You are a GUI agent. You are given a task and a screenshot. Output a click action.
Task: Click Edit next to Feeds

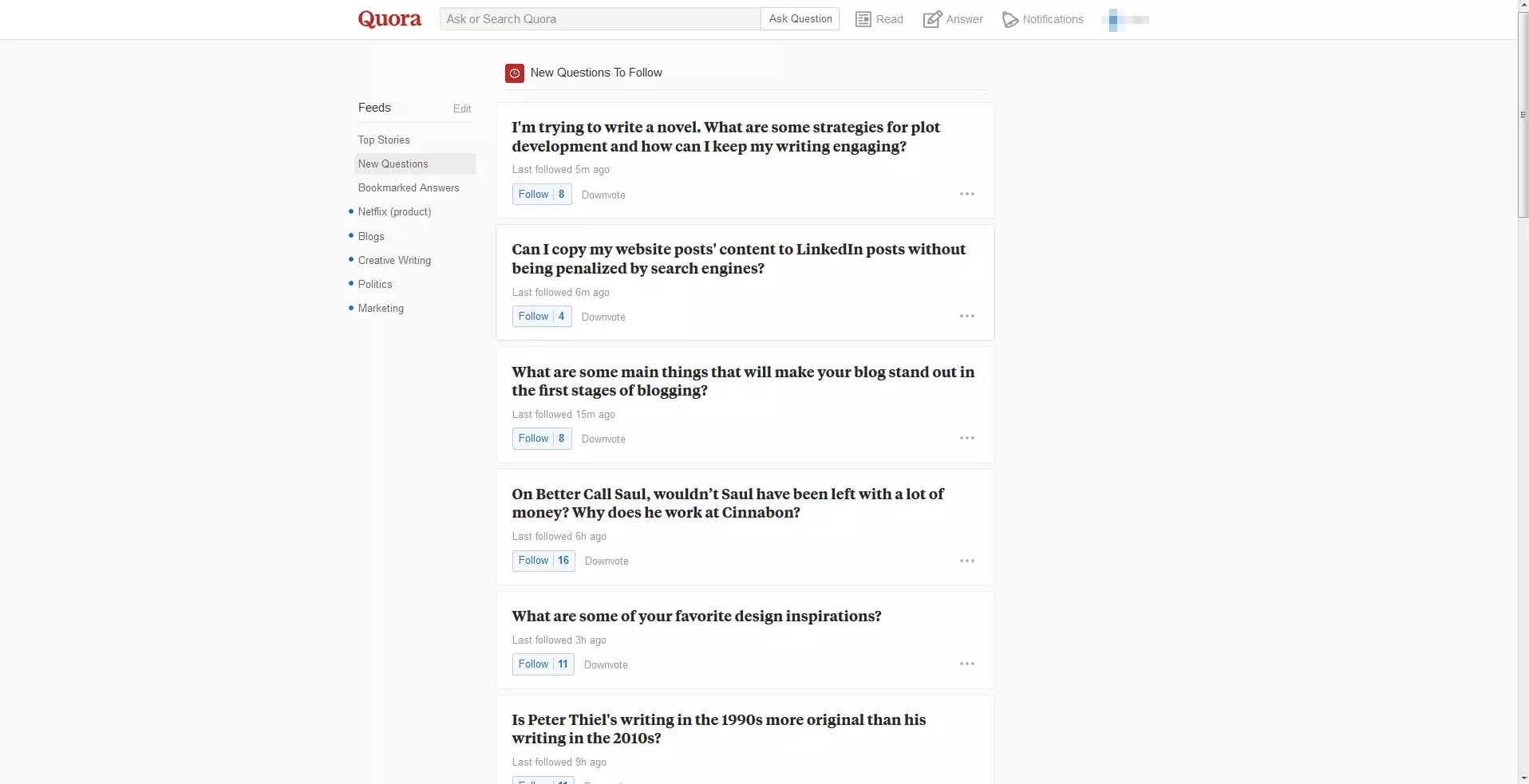462,109
